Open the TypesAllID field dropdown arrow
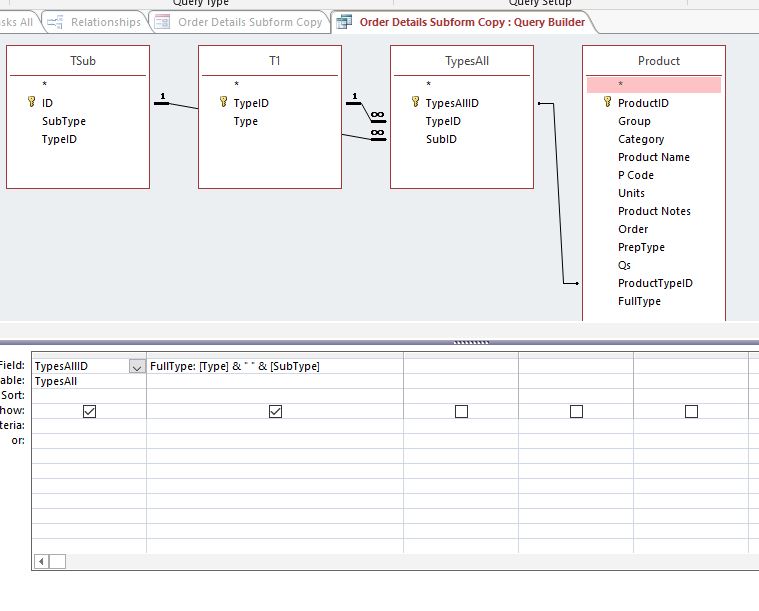The width and height of the screenshot is (759, 611). pyautogui.click(x=137, y=367)
